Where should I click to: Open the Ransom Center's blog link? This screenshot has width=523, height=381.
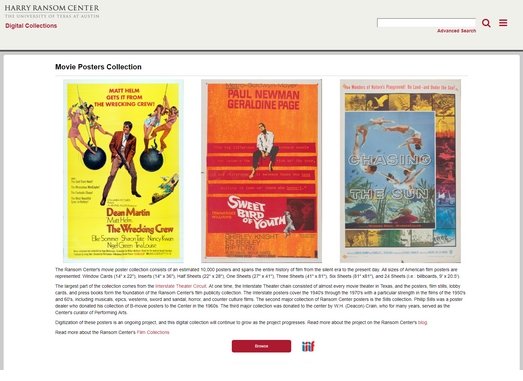pos(422,322)
